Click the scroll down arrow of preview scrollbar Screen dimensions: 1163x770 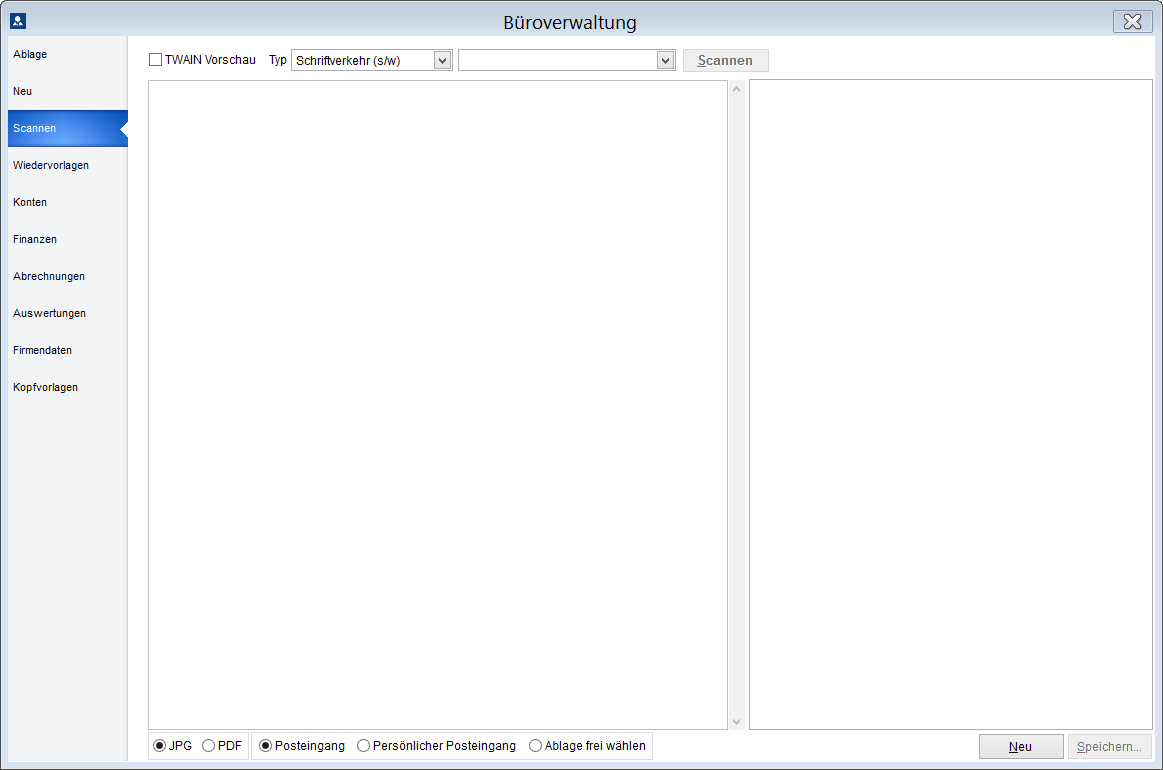[x=737, y=722]
